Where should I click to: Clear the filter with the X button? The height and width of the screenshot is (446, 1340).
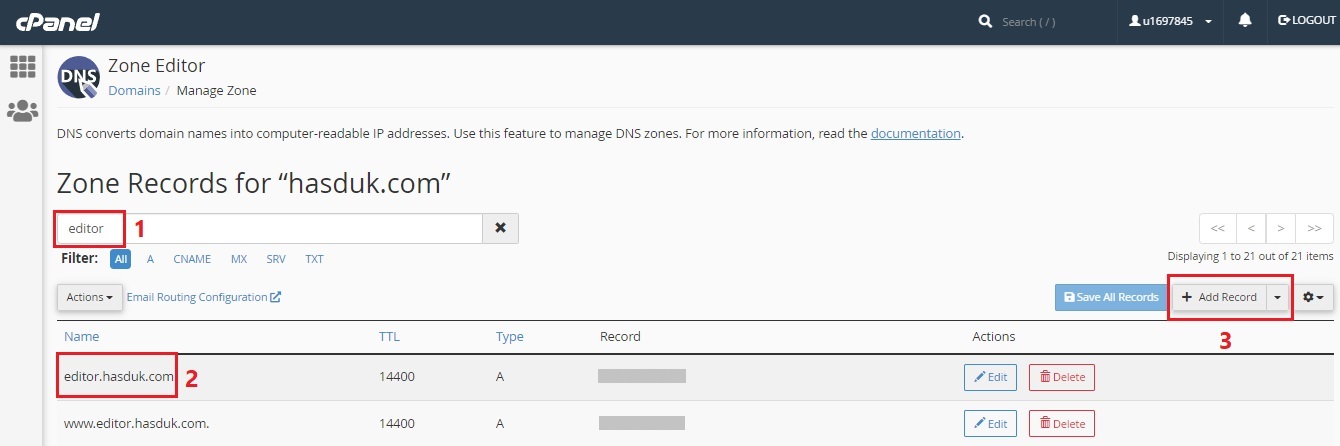tap(500, 228)
